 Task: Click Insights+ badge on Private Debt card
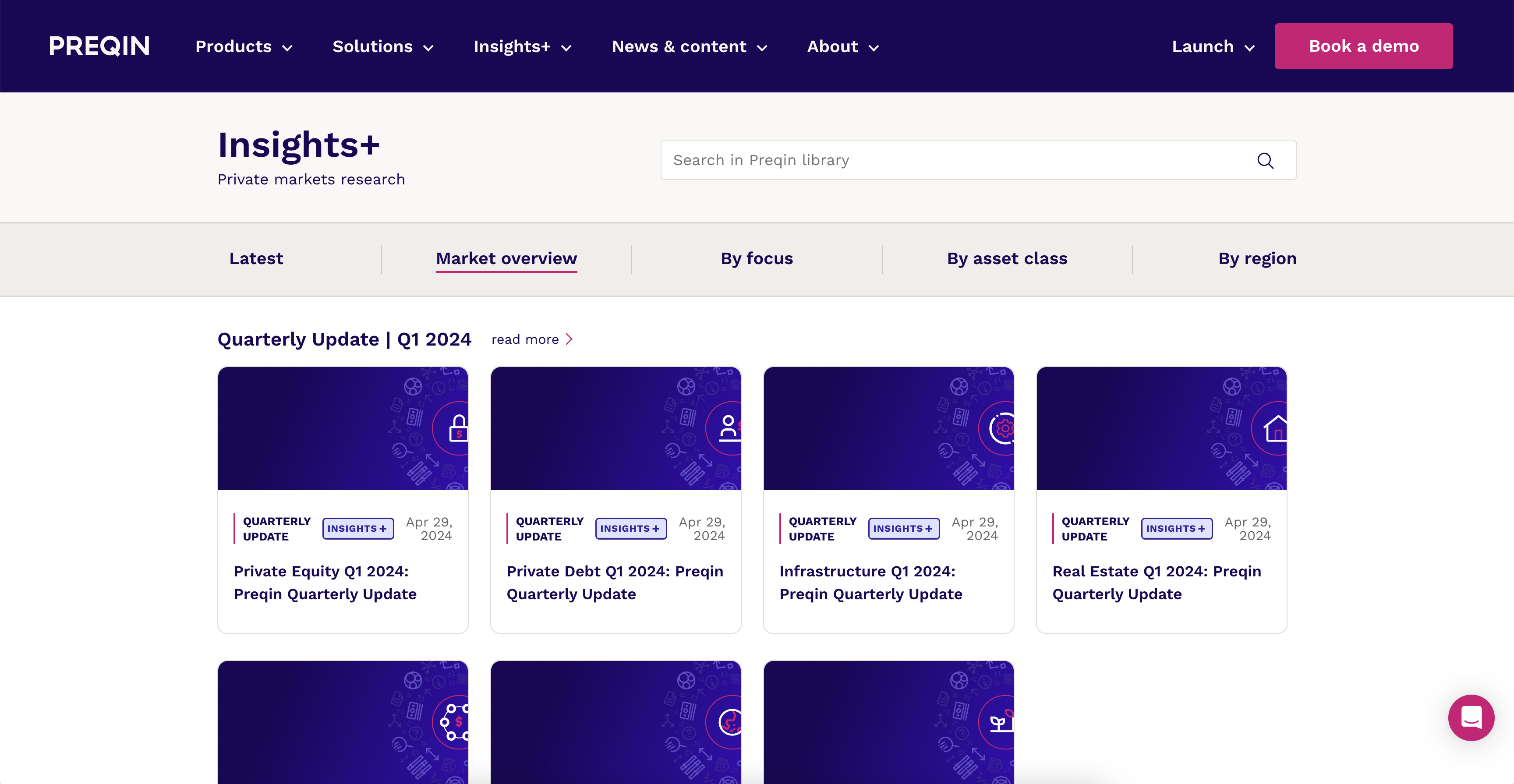pyautogui.click(x=631, y=528)
